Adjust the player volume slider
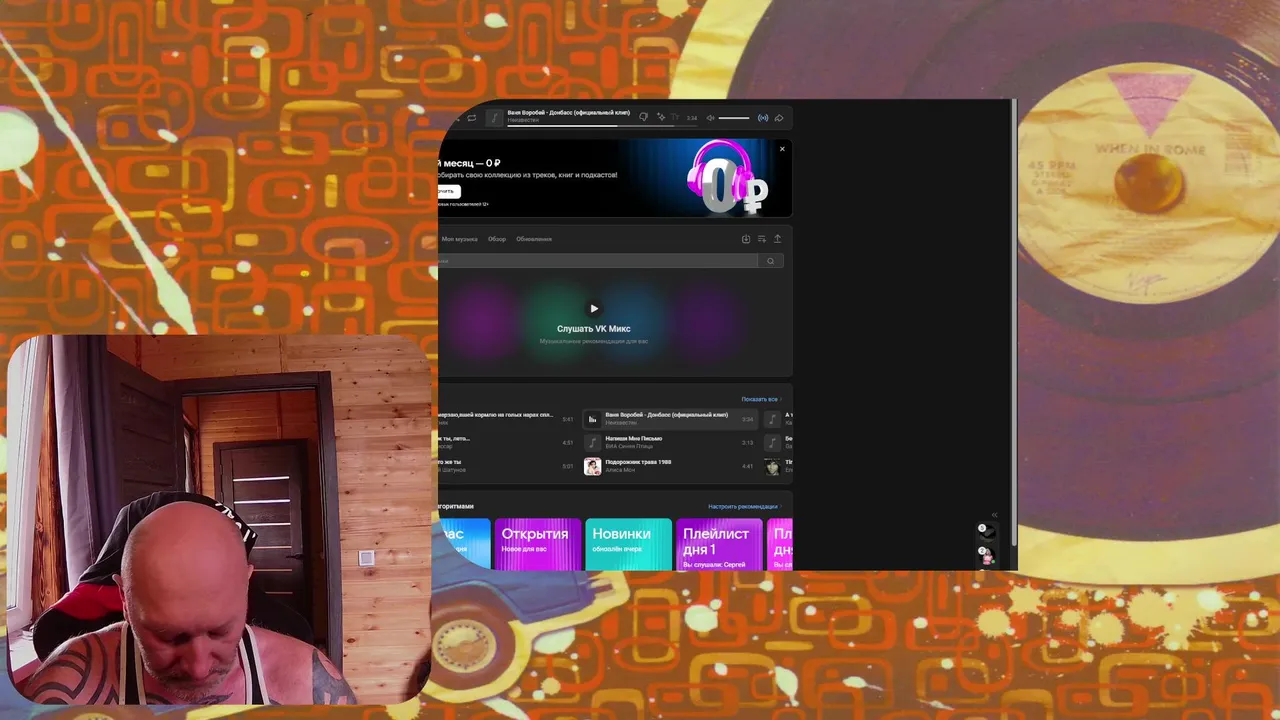1280x720 pixels. [x=734, y=118]
